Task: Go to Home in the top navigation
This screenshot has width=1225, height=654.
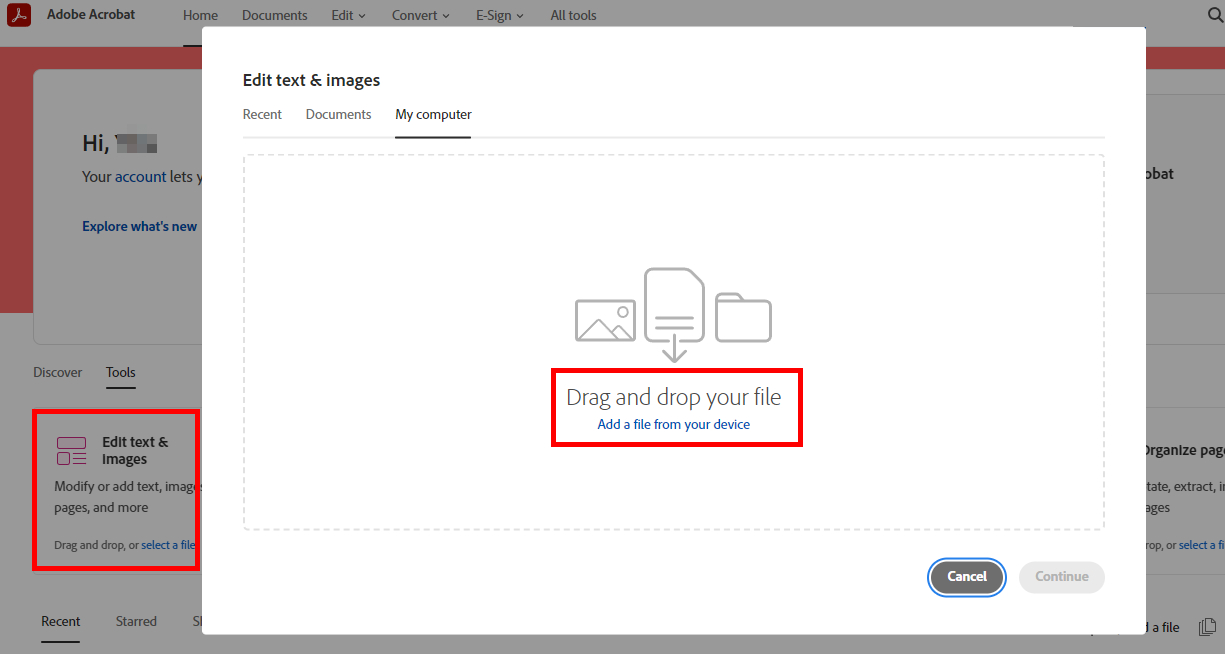Action: point(200,16)
